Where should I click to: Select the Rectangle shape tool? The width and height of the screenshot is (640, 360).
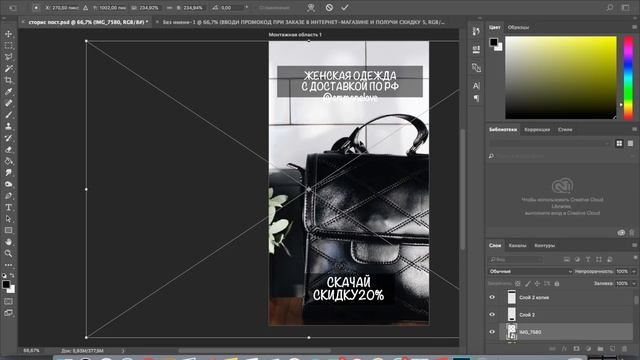[9, 230]
